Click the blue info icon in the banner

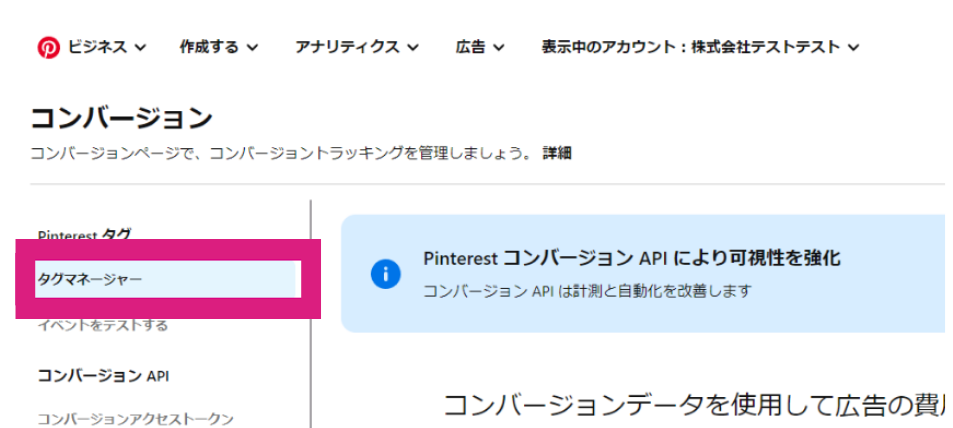pos(385,274)
